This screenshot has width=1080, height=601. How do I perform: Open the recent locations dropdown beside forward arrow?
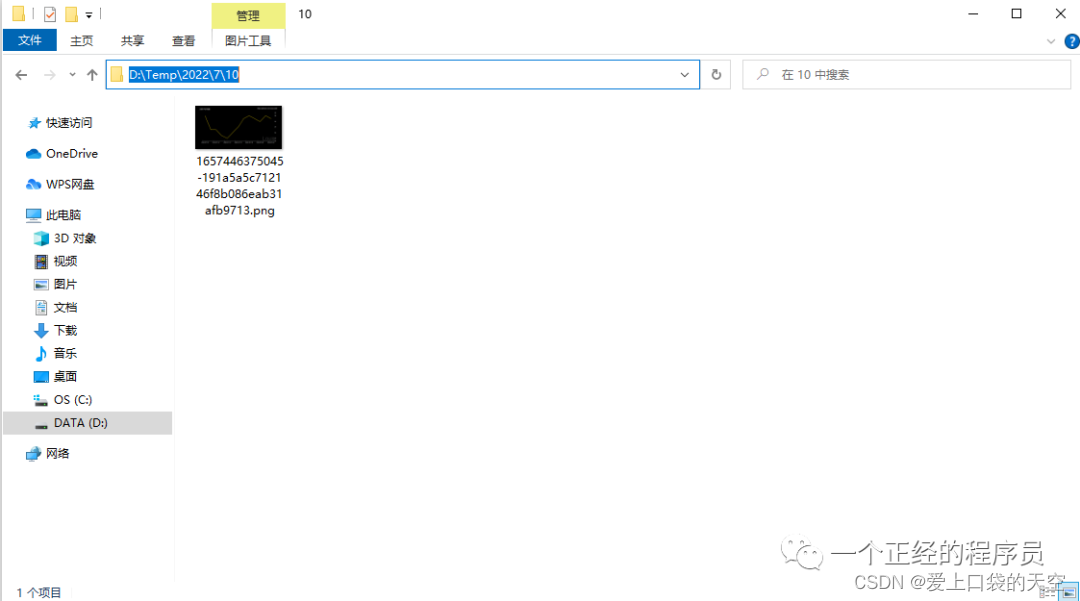[x=71, y=74]
